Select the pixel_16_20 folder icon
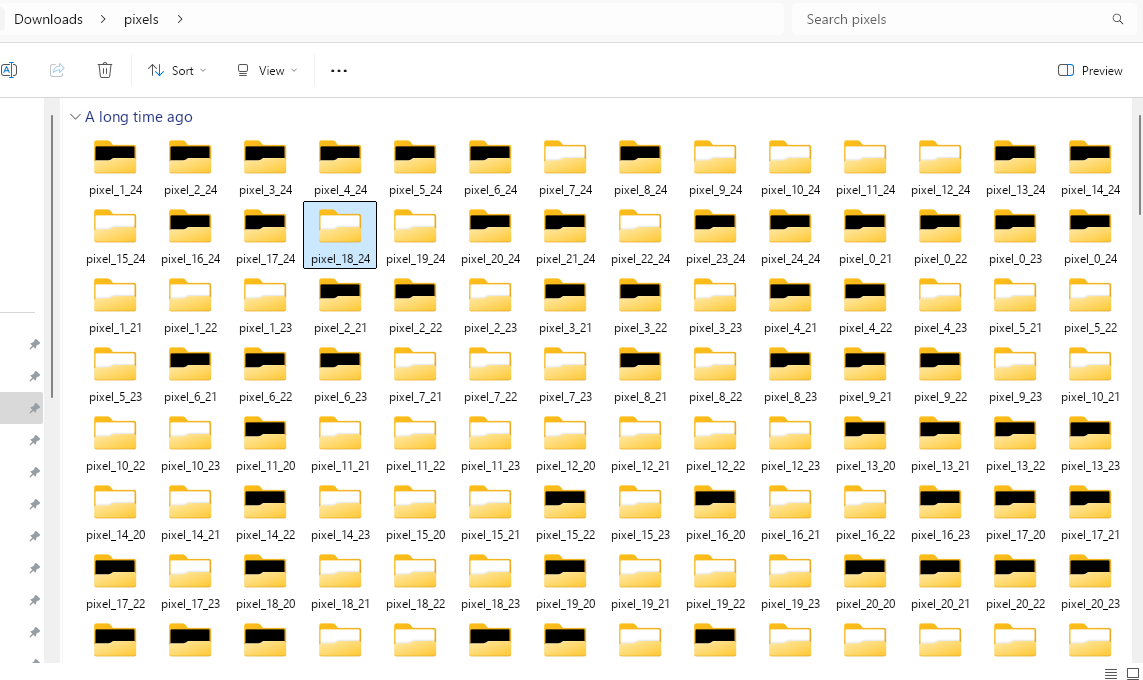1143x680 pixels. click(x=715, y=502)
